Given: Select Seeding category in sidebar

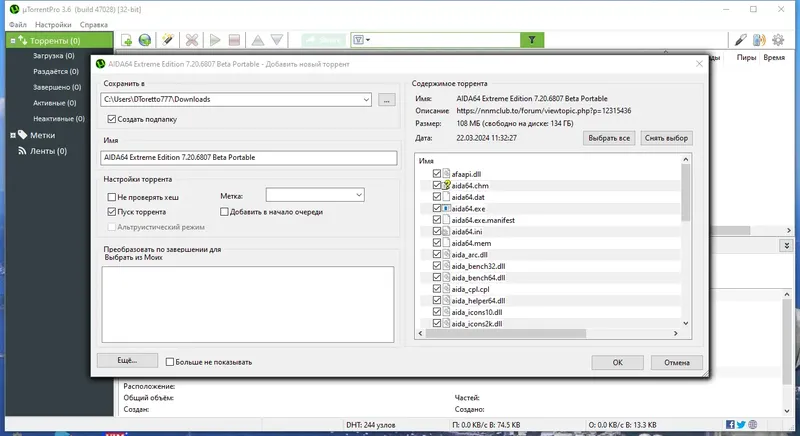Looking at the screenshot, I should (x=56, y=71).
